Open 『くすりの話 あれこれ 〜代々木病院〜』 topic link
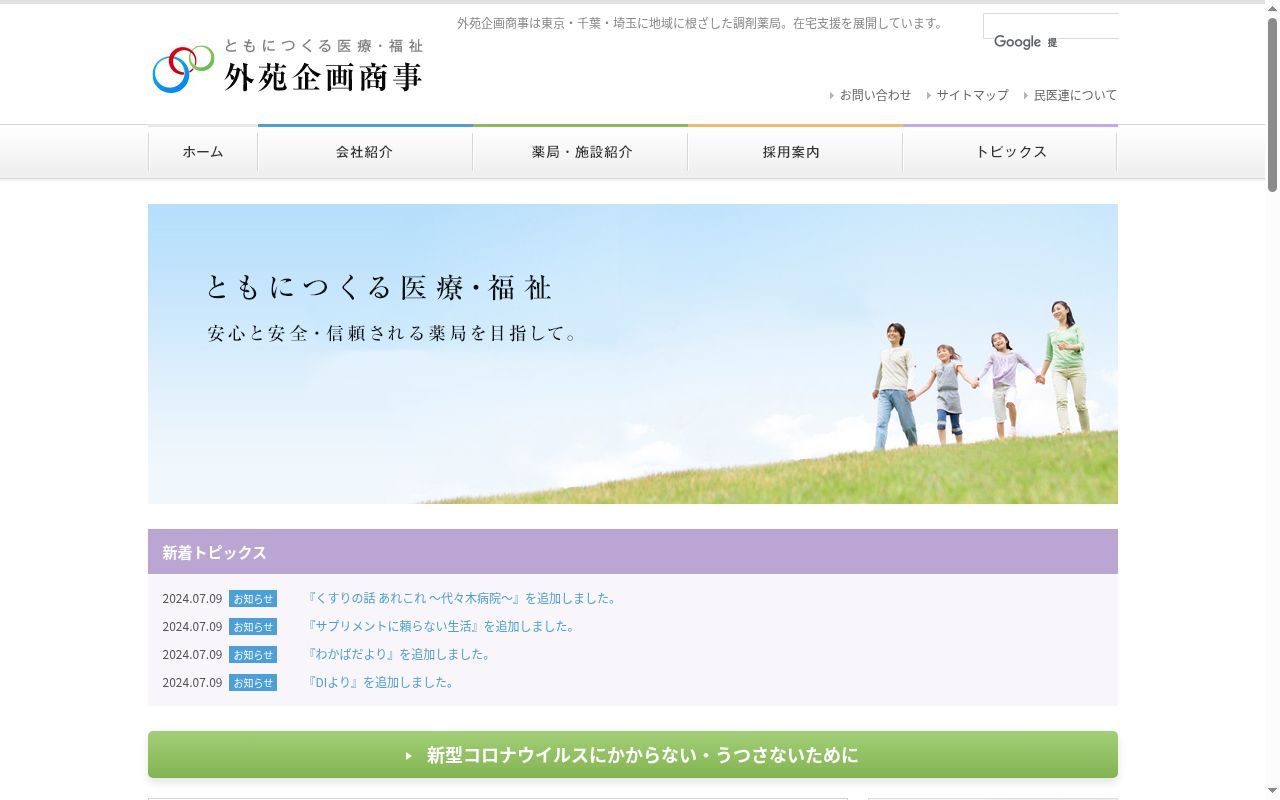 coord(464,598)
